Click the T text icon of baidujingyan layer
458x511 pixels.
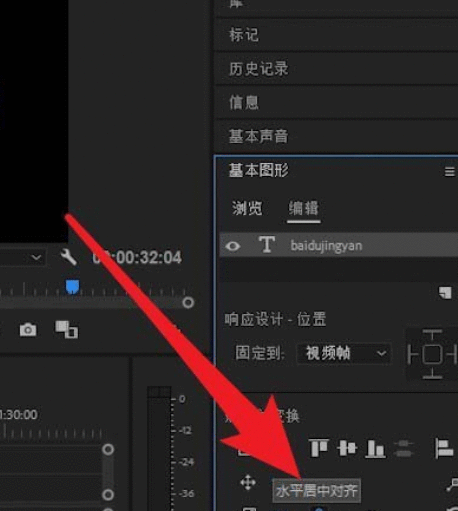267,245
